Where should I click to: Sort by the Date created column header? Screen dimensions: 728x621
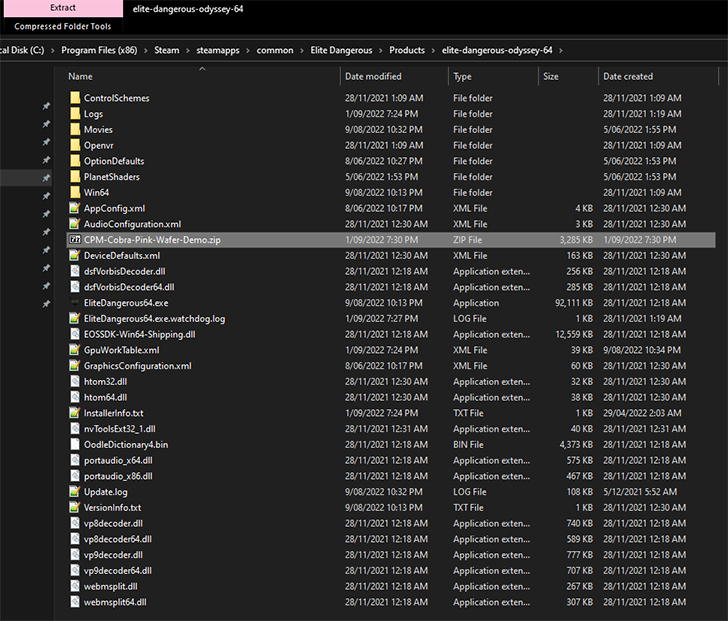pos(628,77)
